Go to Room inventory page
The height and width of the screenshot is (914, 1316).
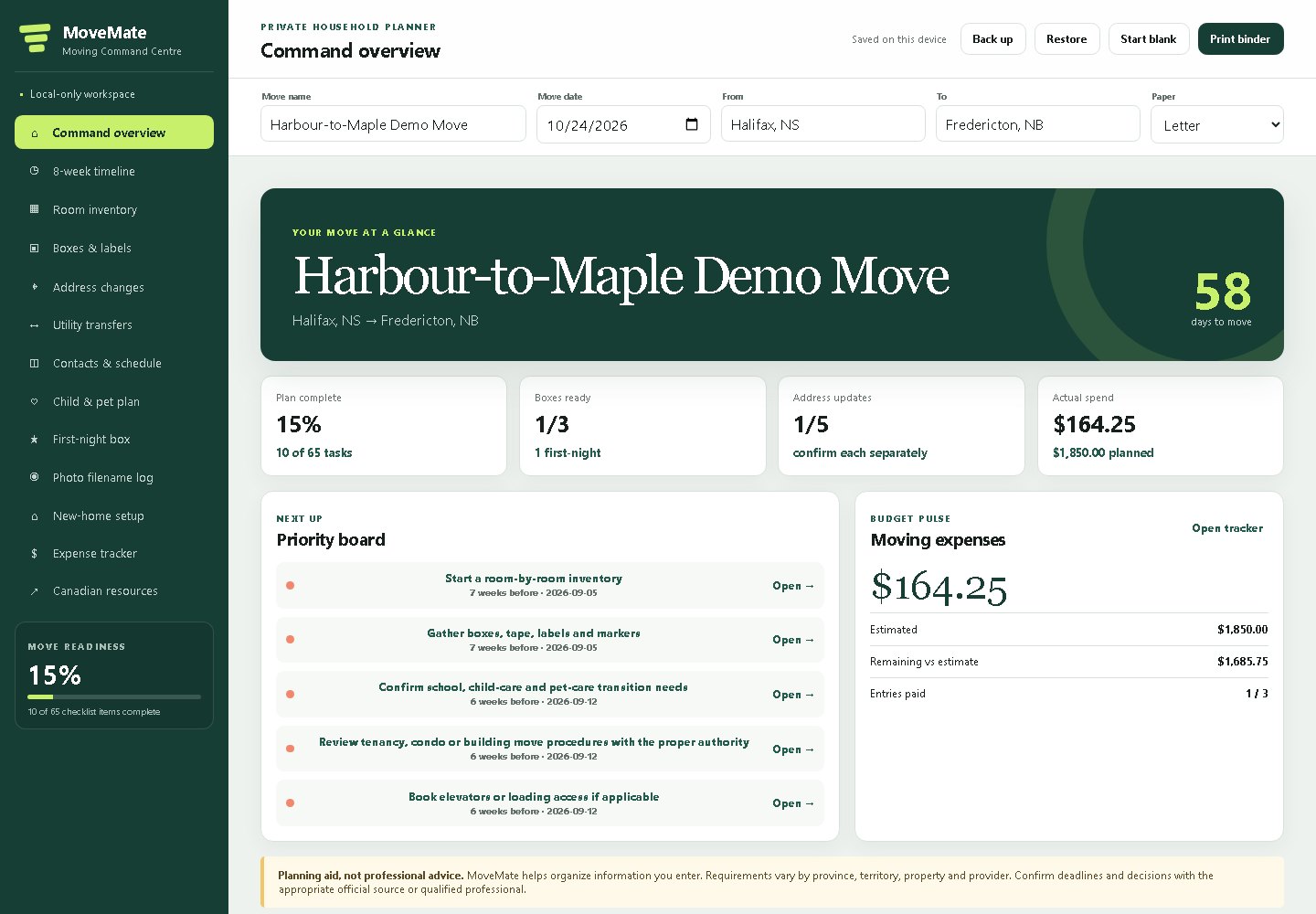point(114,209)
